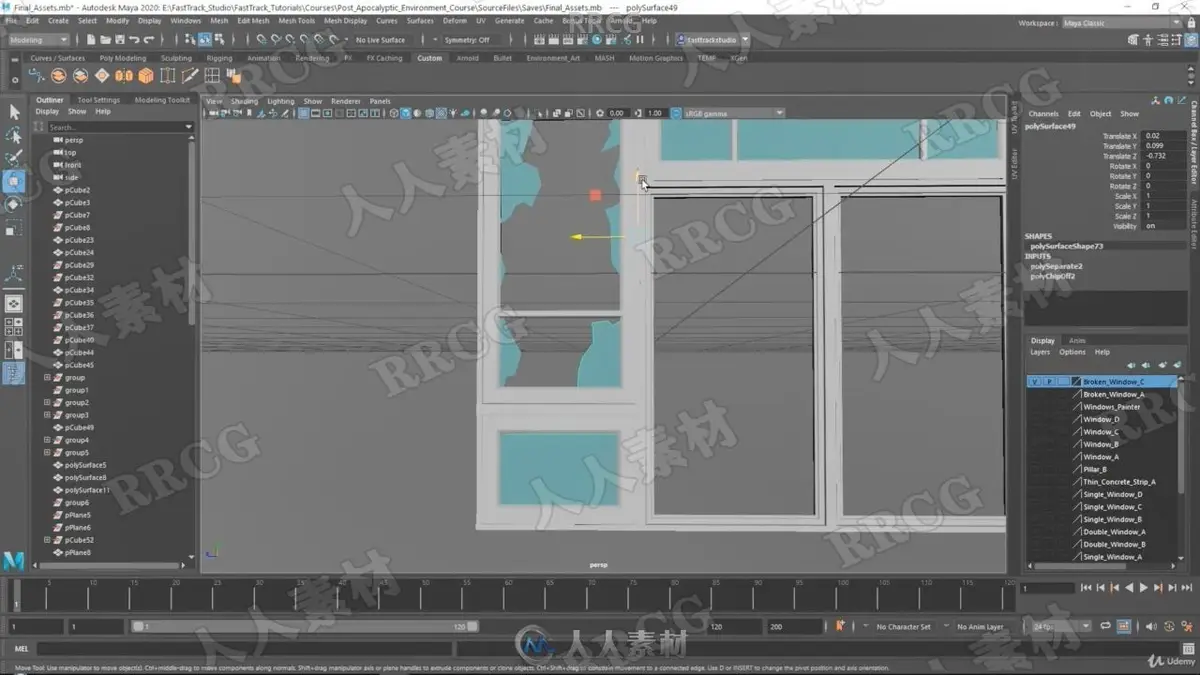Select the arrow Select tool in the toolbox
Image resolution: width=1200 pixels, height=675 pixels.
point(14,112)
